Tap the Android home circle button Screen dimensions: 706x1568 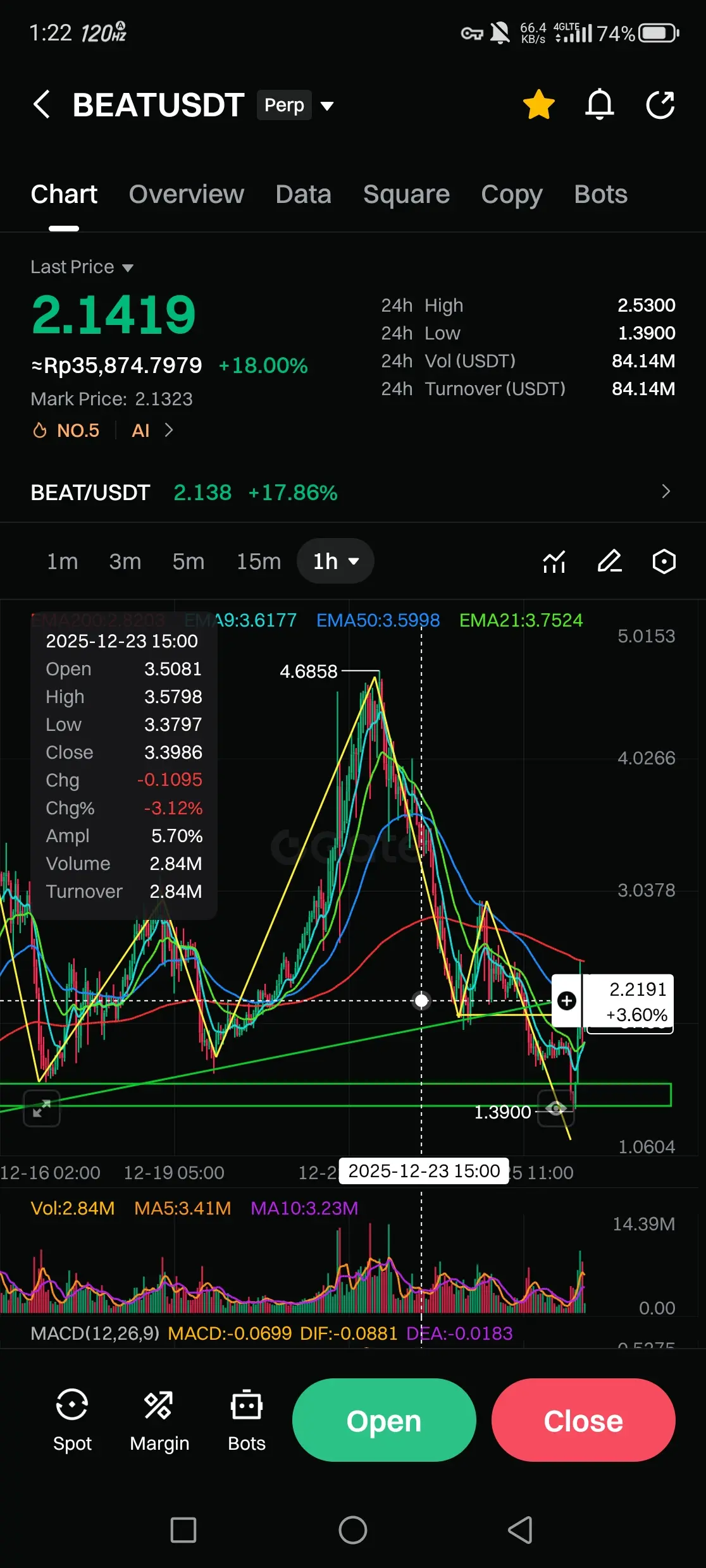coord(353,1530)
